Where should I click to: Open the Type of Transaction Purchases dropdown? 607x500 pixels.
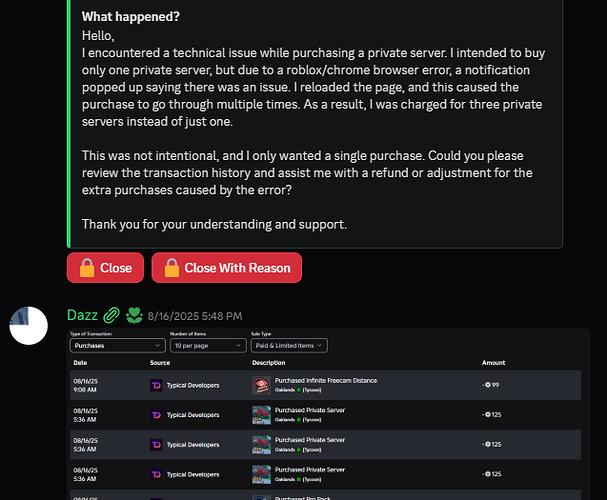tap(112, 345)
